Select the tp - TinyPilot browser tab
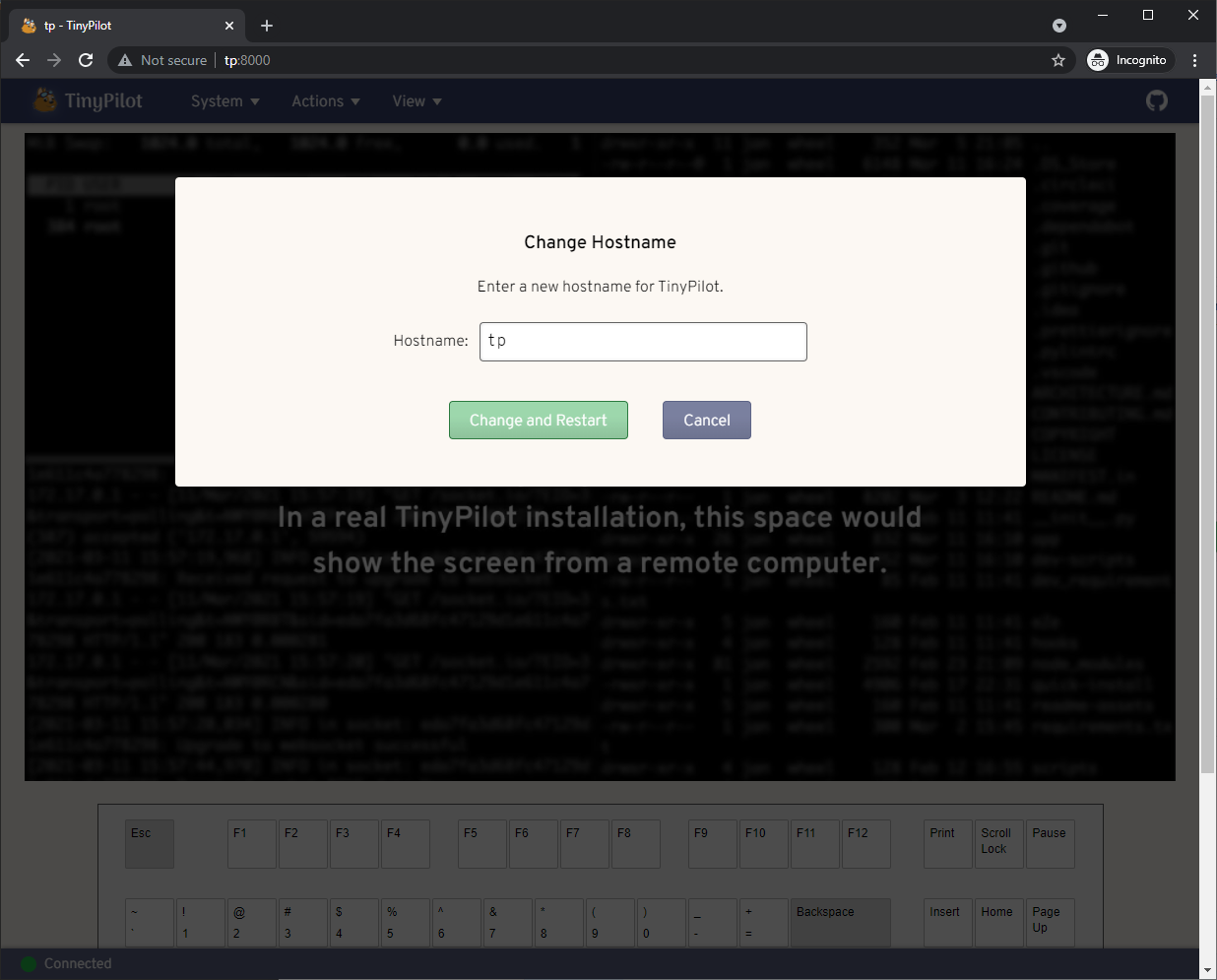1217x980 pixels. point(127,26)
